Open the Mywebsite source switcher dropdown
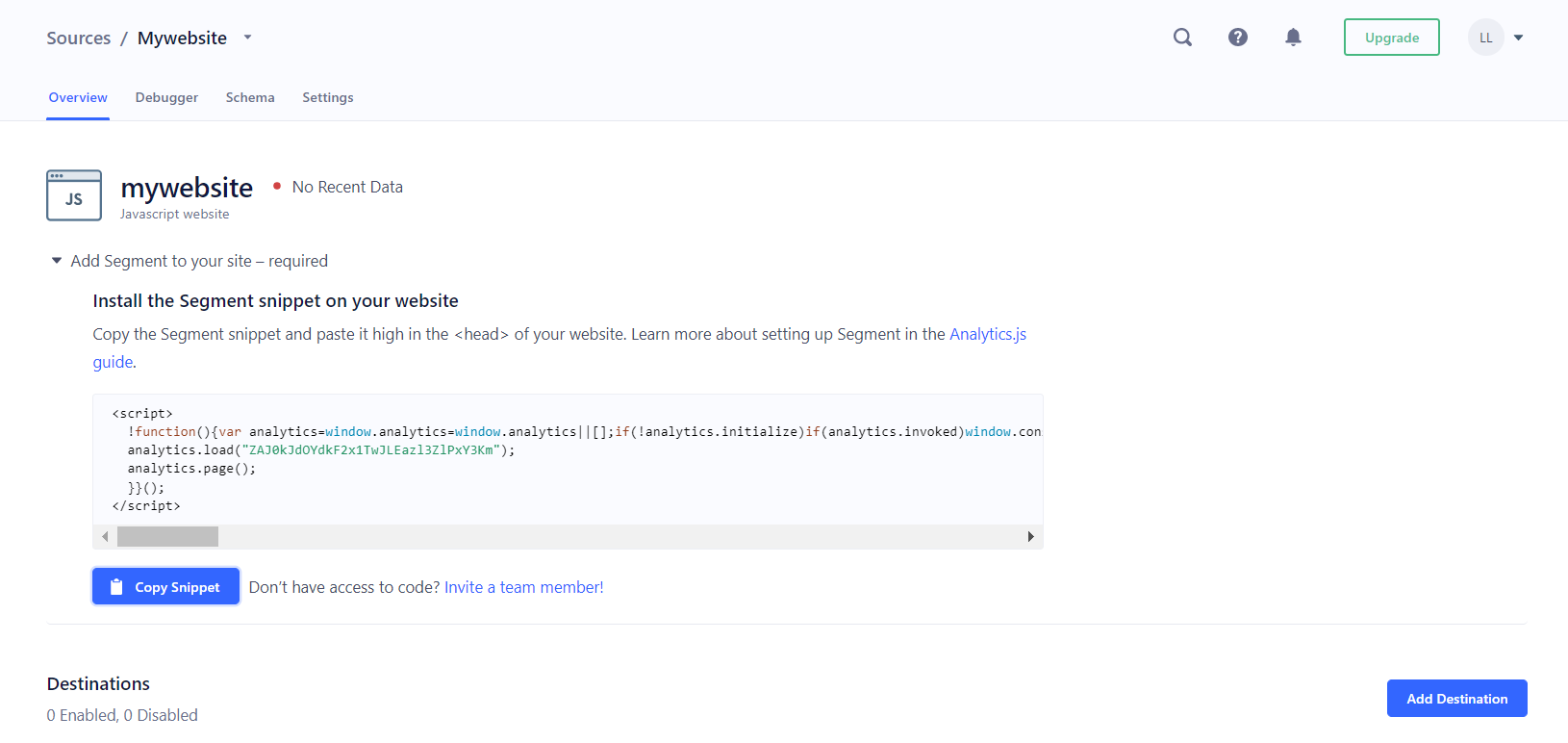Viewport: 1568px width, 743px height. tap(247, 38)
